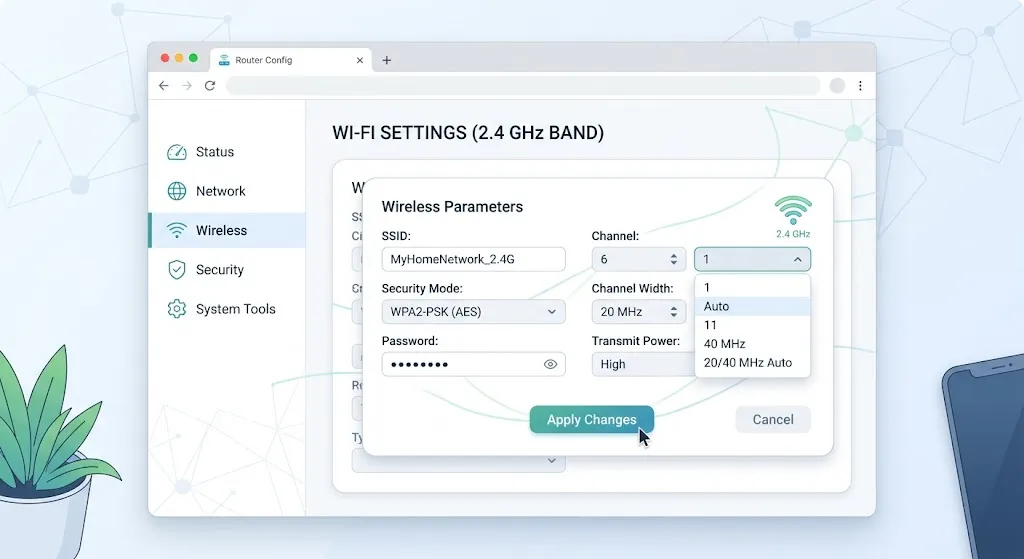Click the Channel 6 stepper arrows
This screenshot has width=1024, height=559.
pos(673,259)
